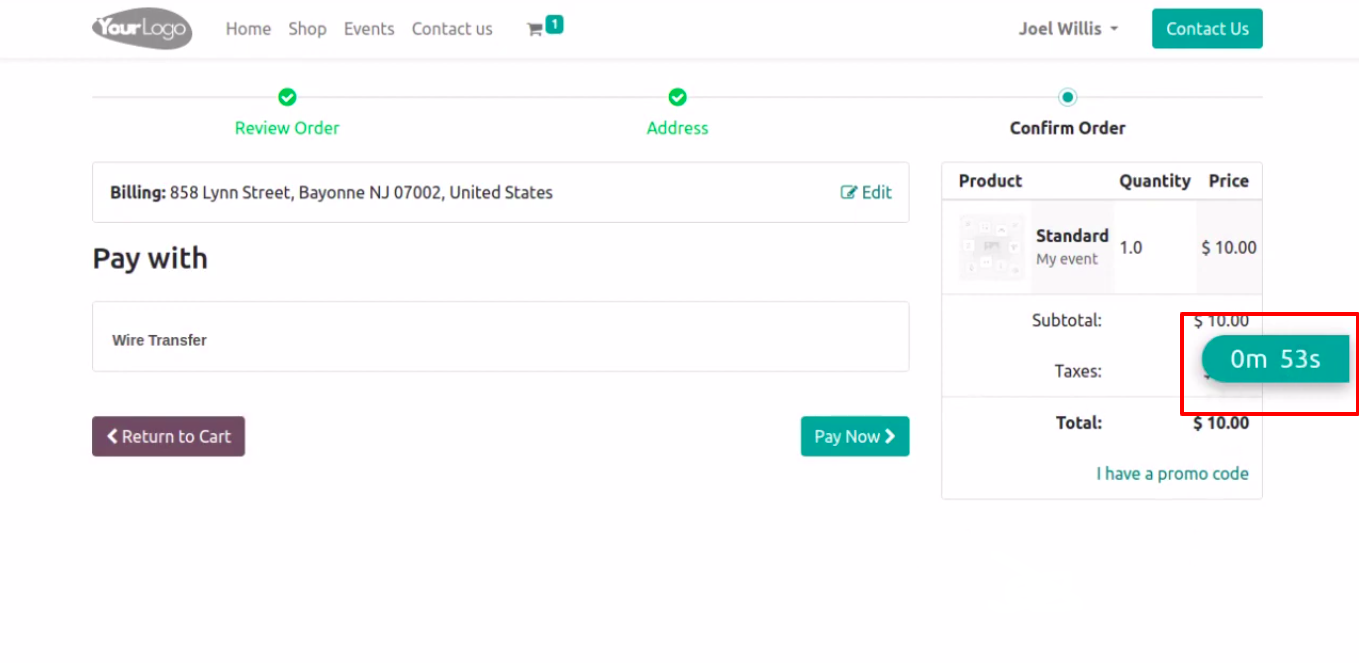The width and height of the screenshot is (1359, 663).
Task: Expand the Joel Willis user dropdown
Action: point(1068,29)
